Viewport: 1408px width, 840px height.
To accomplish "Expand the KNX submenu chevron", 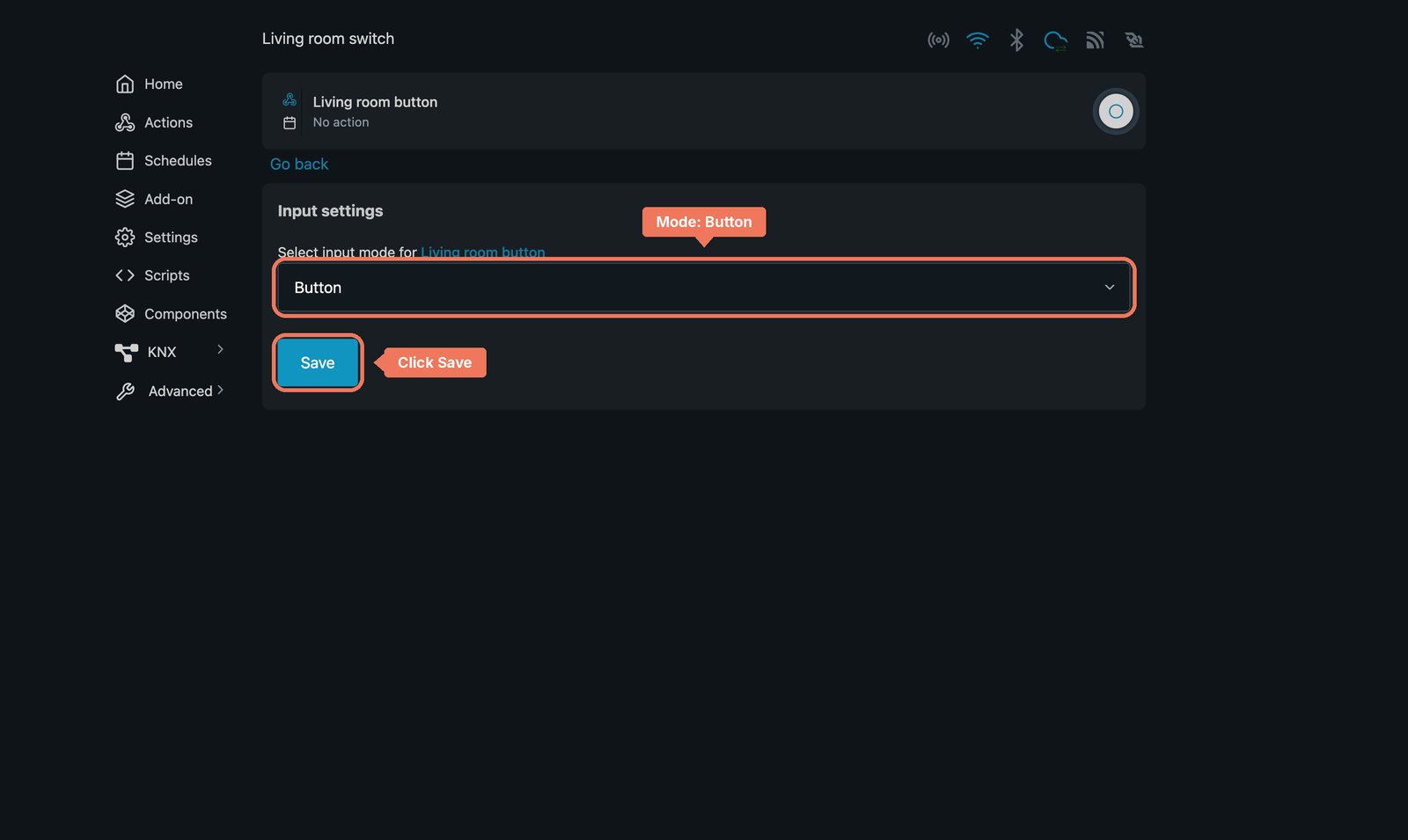I will click(x=220, y=349).
